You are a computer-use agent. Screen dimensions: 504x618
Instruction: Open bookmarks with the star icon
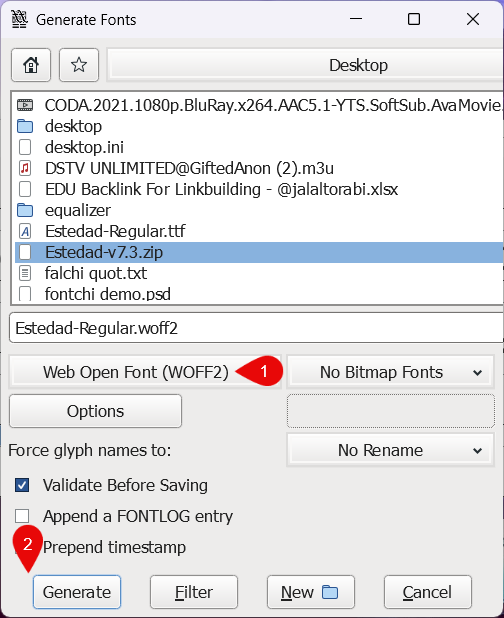tap(79, 65)
